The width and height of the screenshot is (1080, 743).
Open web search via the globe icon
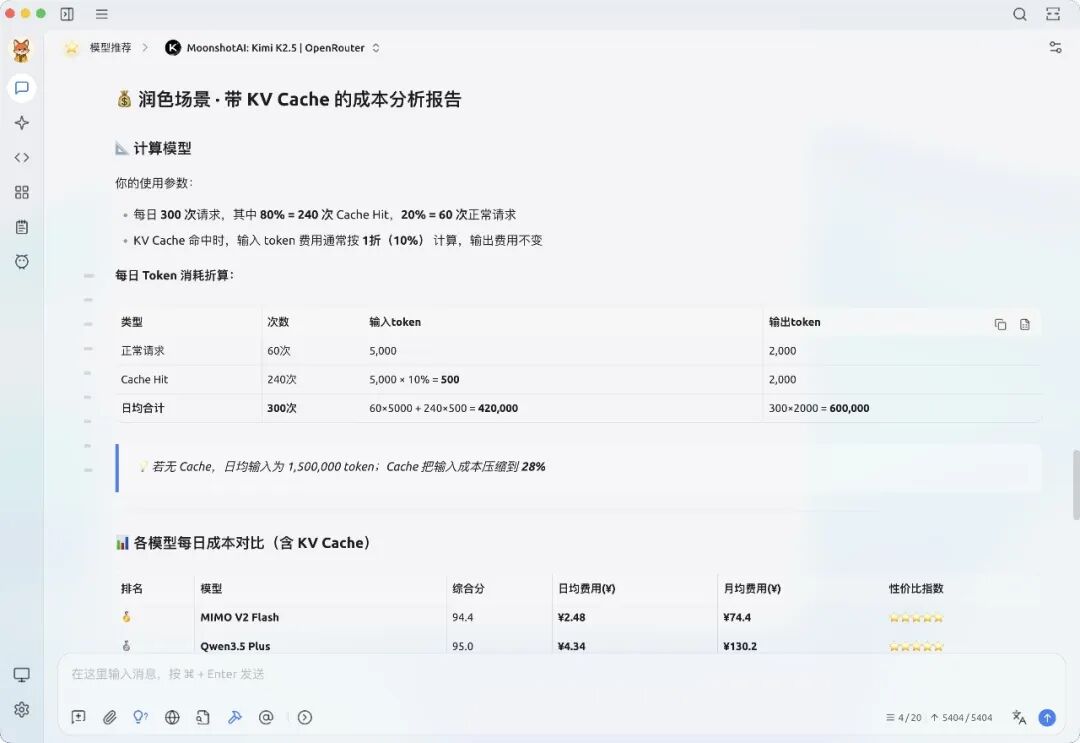point(172,717)
